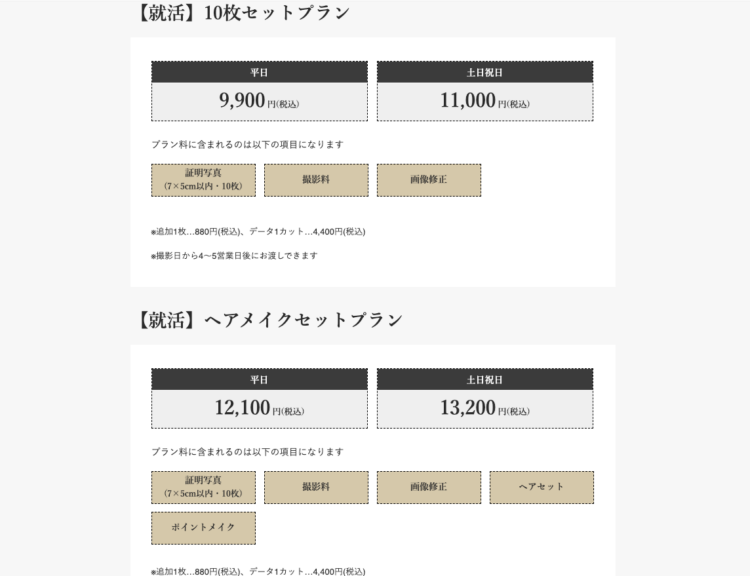This screenshot has height=576, width=750.
Task: Click the 【就活】ヘアメイクセットプラン heading
Action: point(269,320)
